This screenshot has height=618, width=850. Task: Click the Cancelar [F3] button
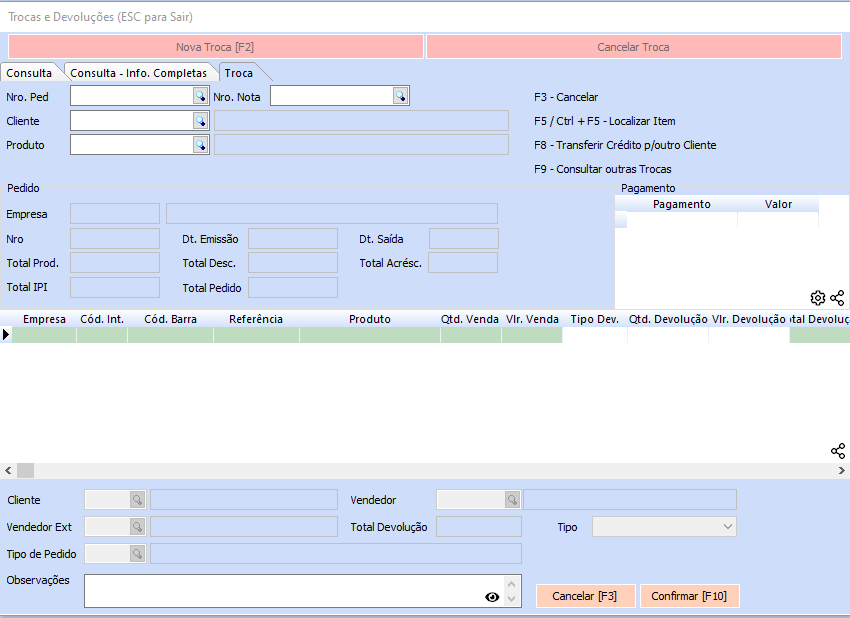585,596
